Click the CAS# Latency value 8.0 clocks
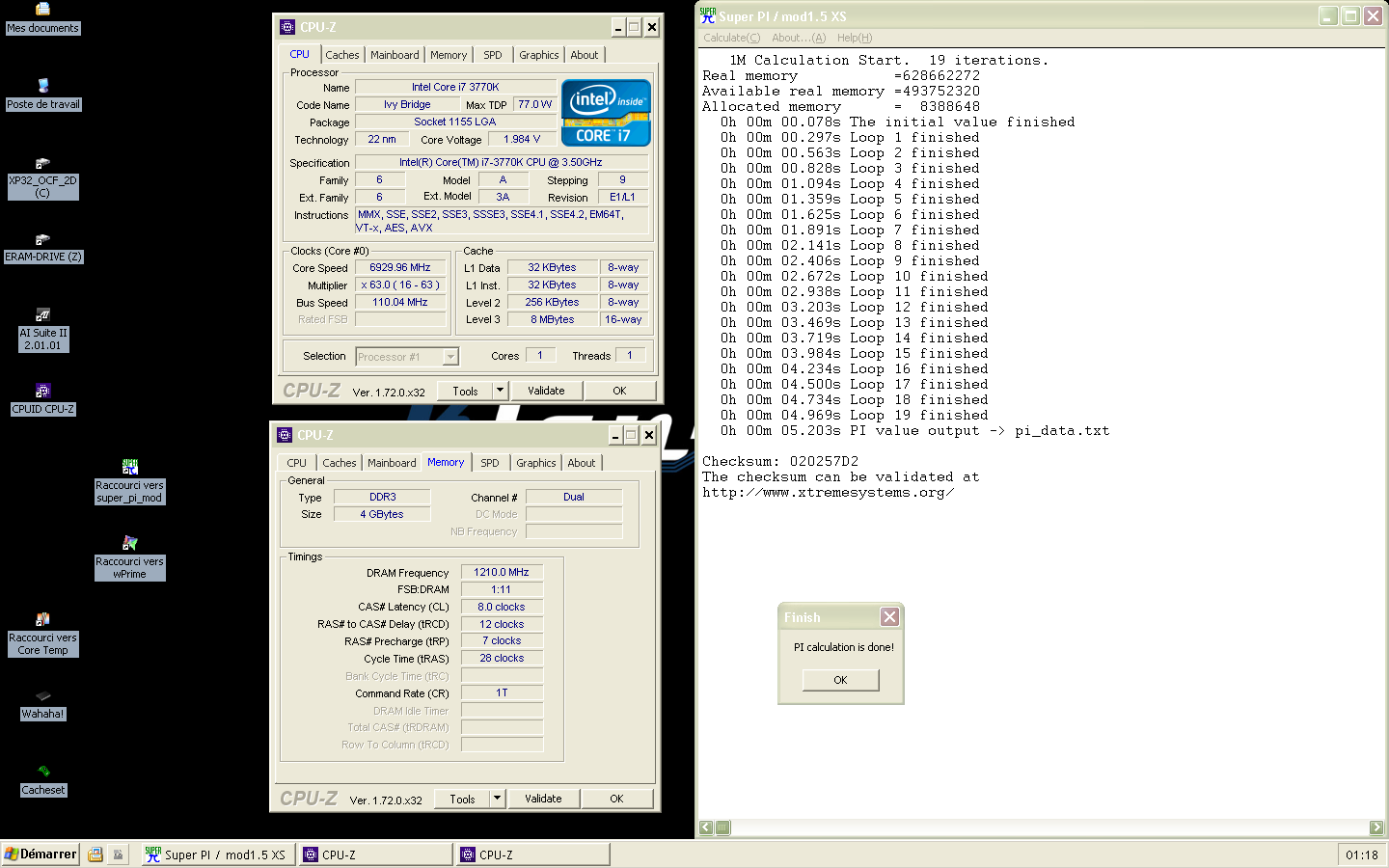Image resolution: width=1389 pixels, height=868 pixels. pos(502,607)
